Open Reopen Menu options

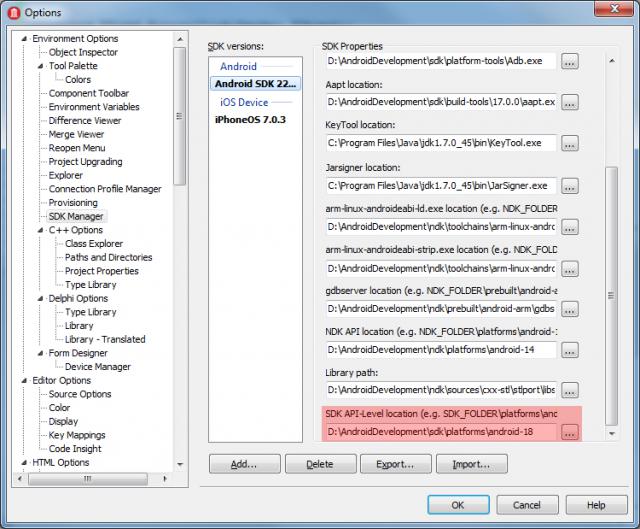[x=77, y=148]
